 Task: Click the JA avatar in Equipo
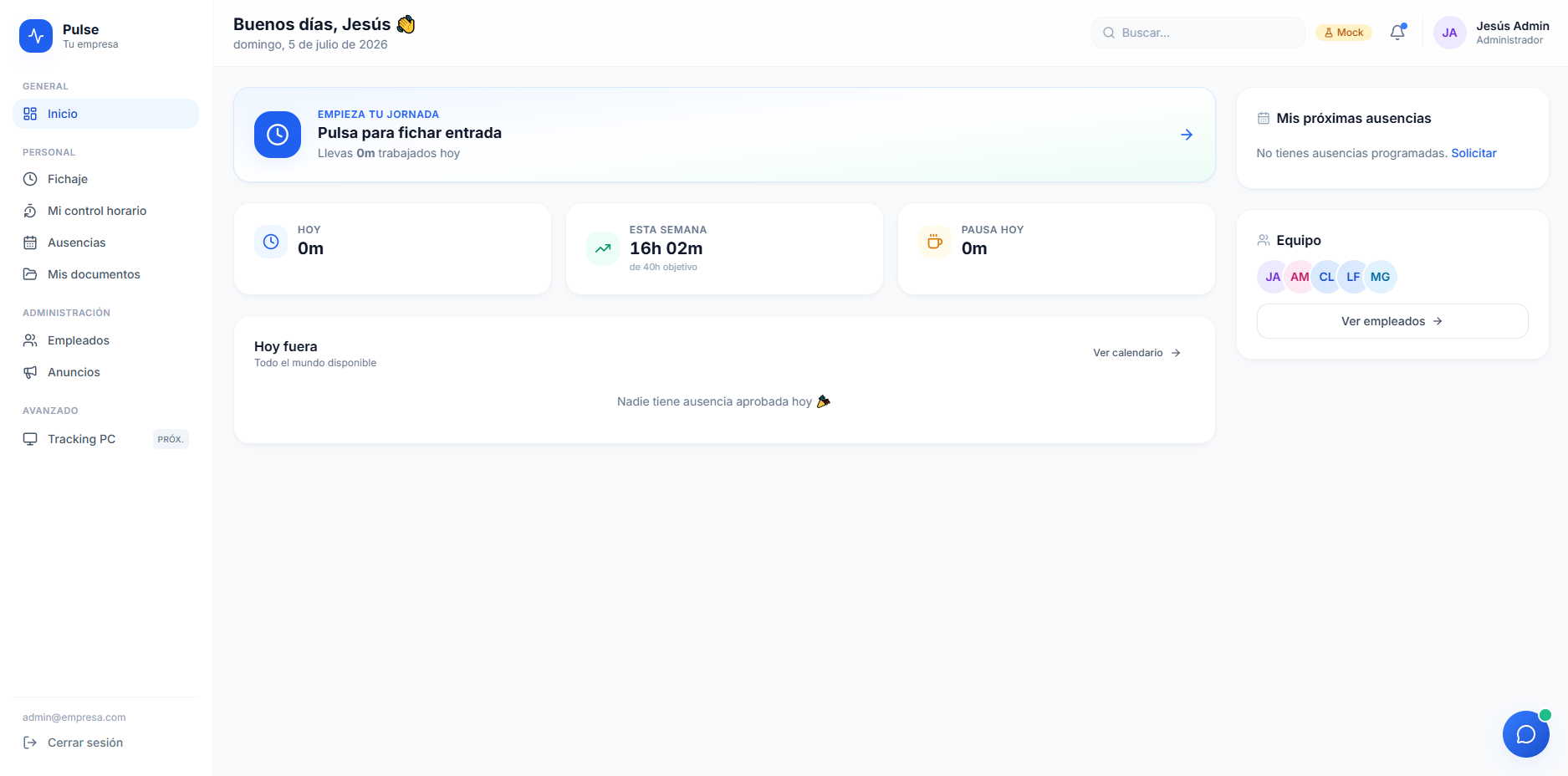[1273, 277]
